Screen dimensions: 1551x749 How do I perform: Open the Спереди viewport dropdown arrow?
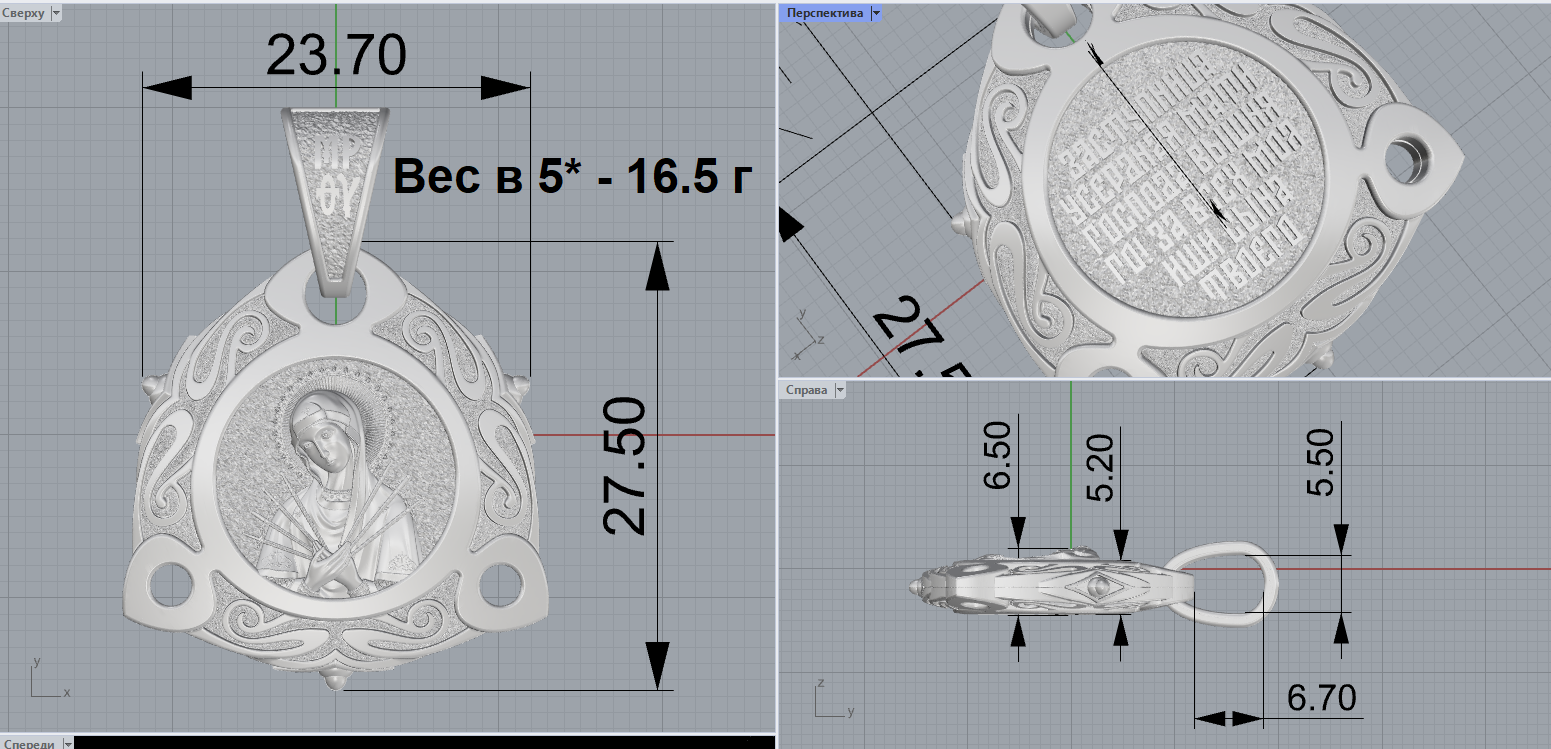click(67, 743)
